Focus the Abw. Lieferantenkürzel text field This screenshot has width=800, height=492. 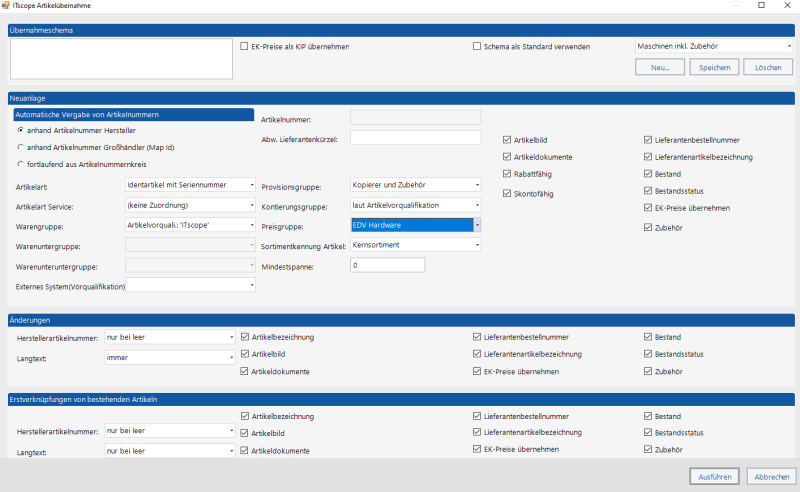click(415, 138)
